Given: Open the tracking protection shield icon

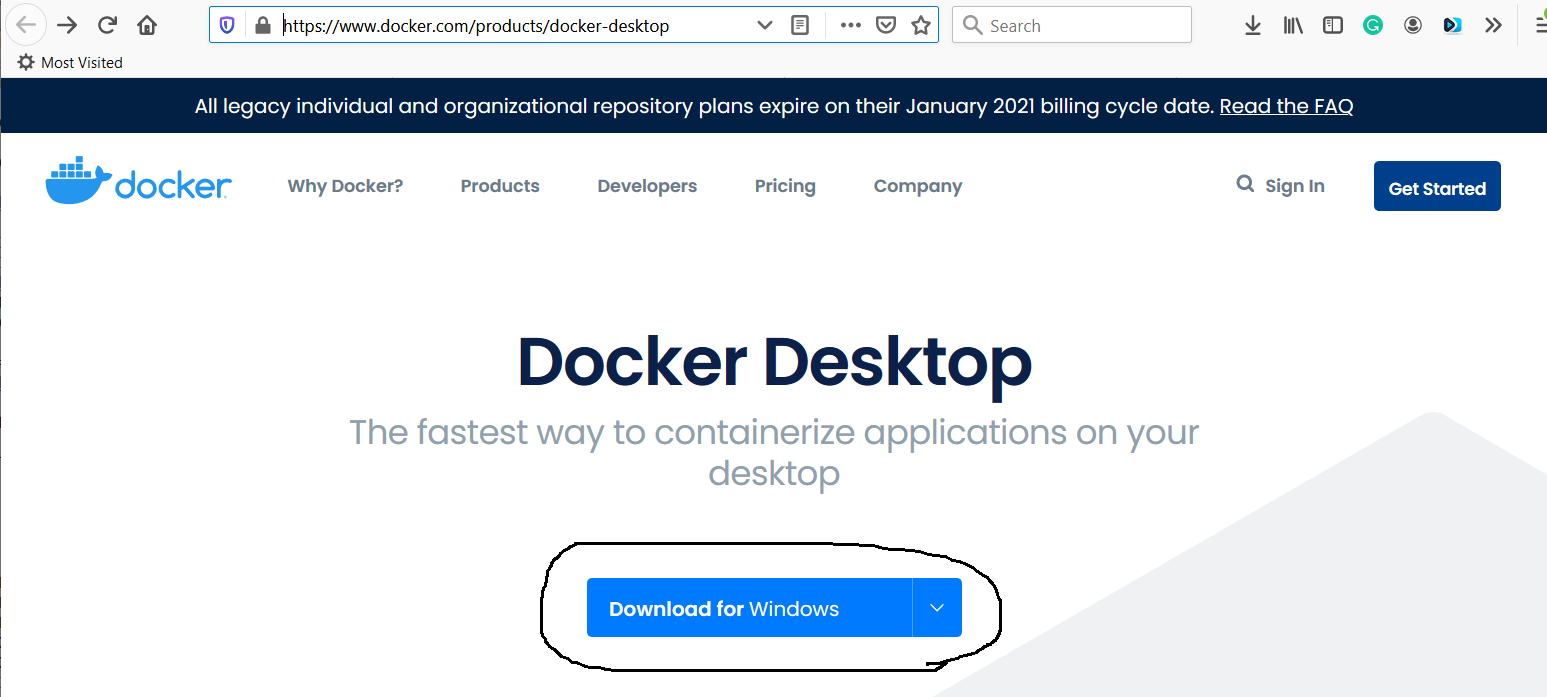Looking at the screenshot, I should pyautogui.click(x=227, y=26).
